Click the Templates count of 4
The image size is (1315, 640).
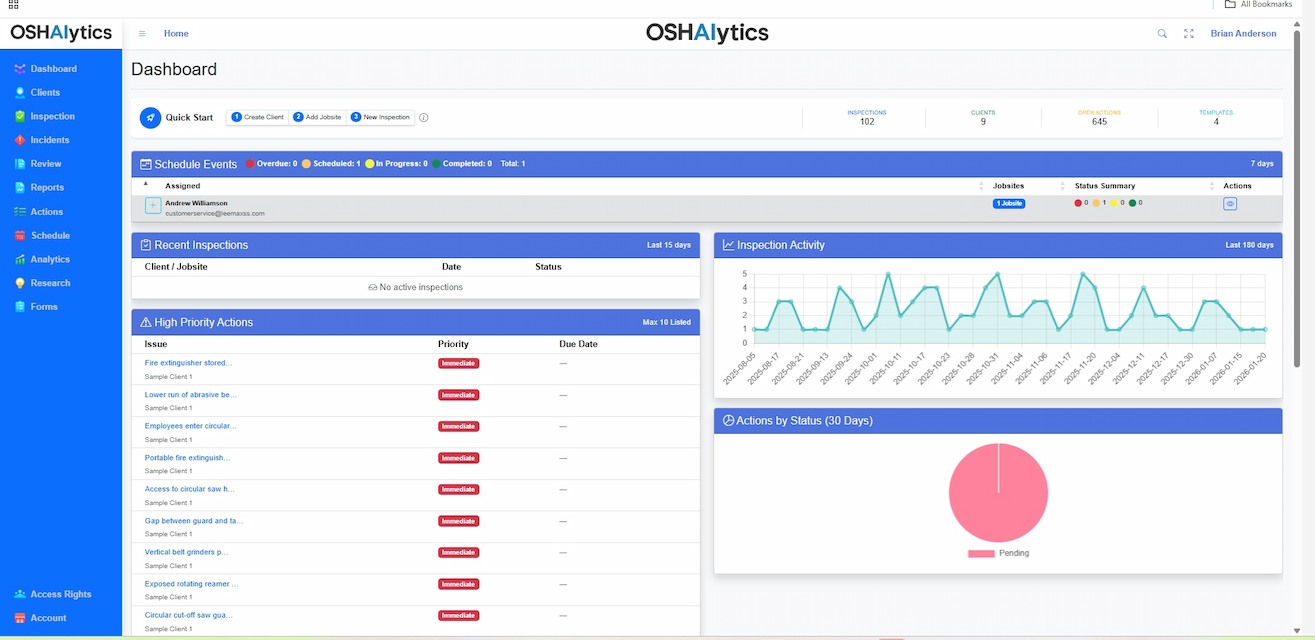1216,122
